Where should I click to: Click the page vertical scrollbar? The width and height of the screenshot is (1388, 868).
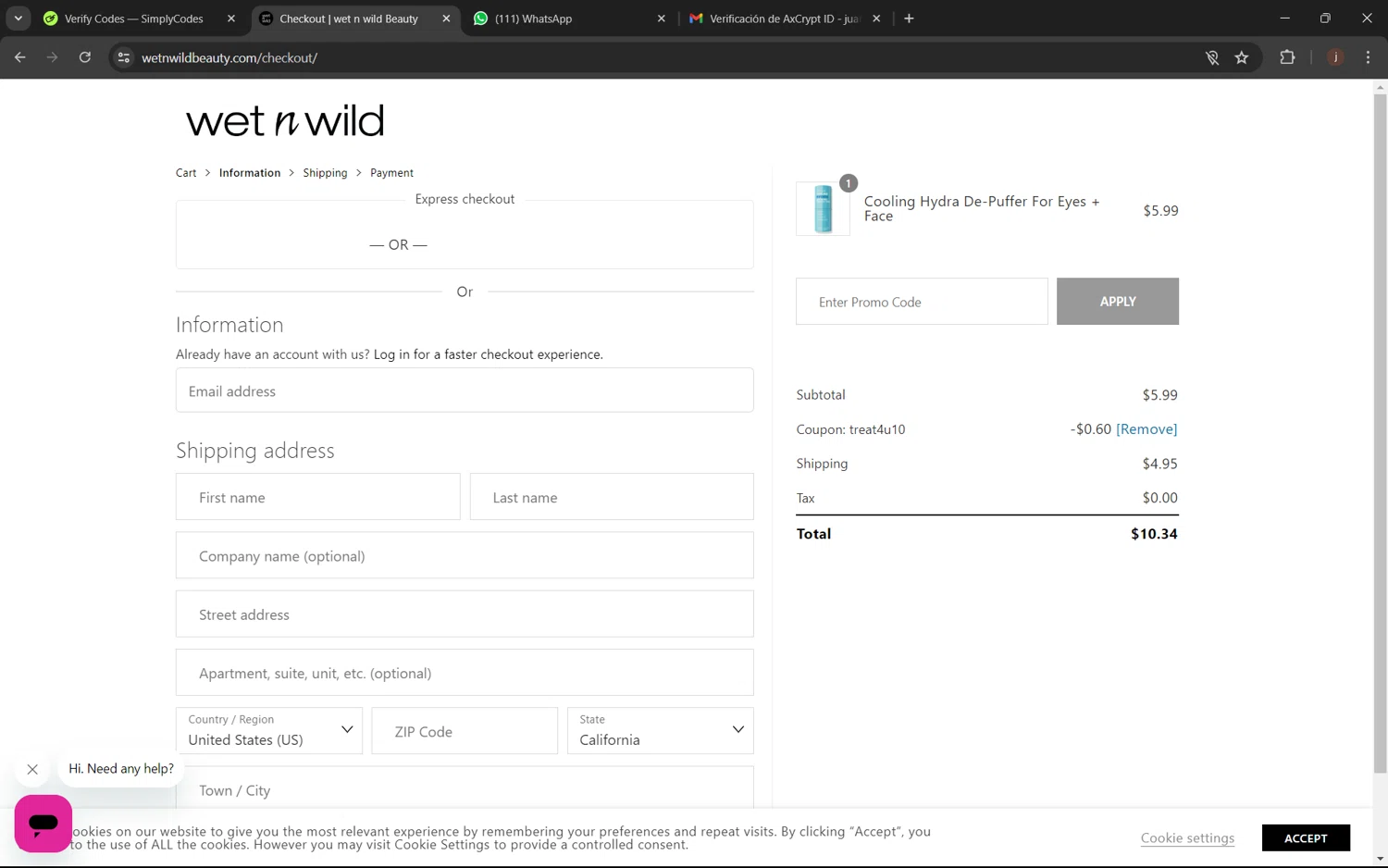coord(1380,435)
